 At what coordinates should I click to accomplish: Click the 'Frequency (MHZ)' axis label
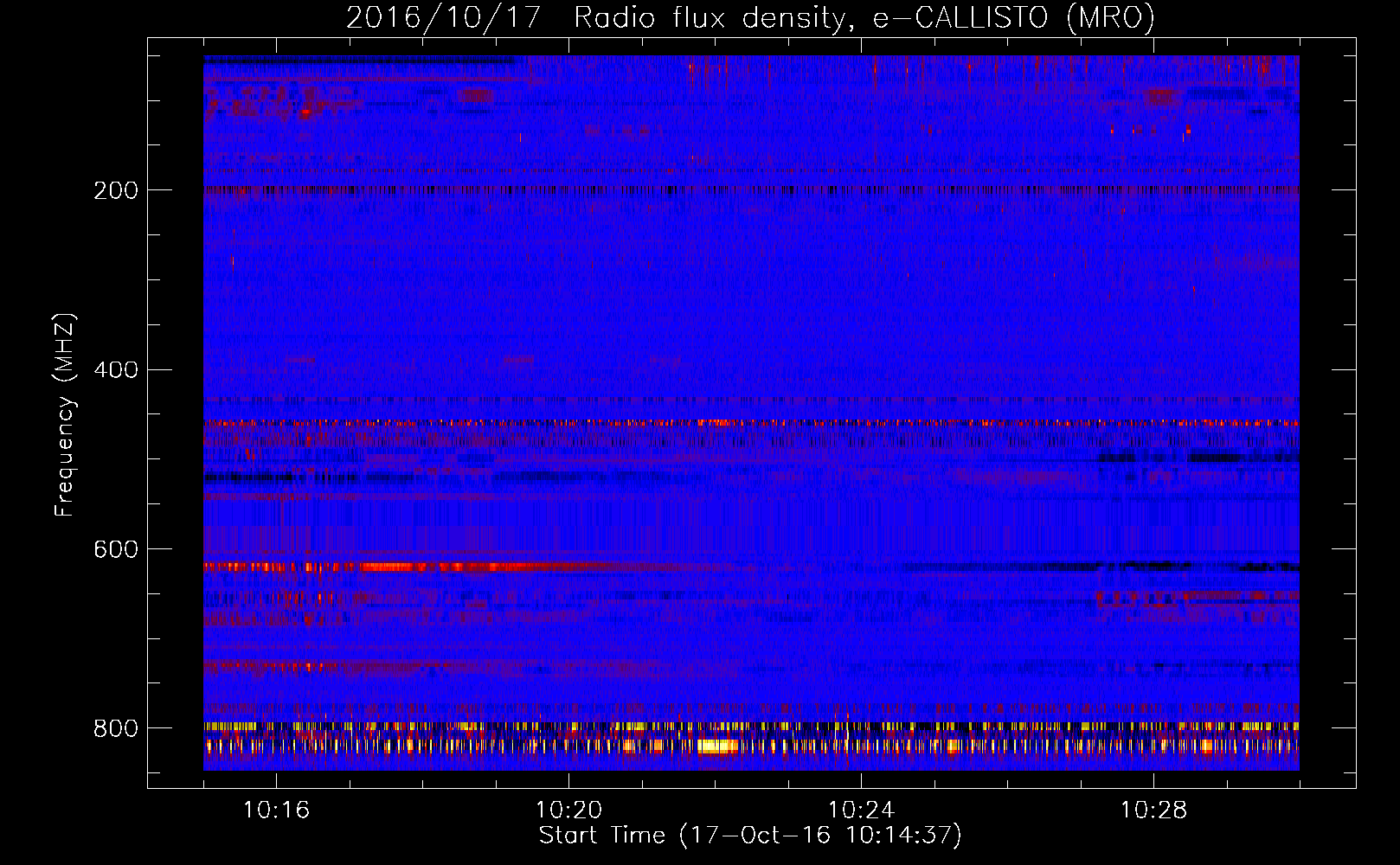pyautogui.click(x=65, y=415)
